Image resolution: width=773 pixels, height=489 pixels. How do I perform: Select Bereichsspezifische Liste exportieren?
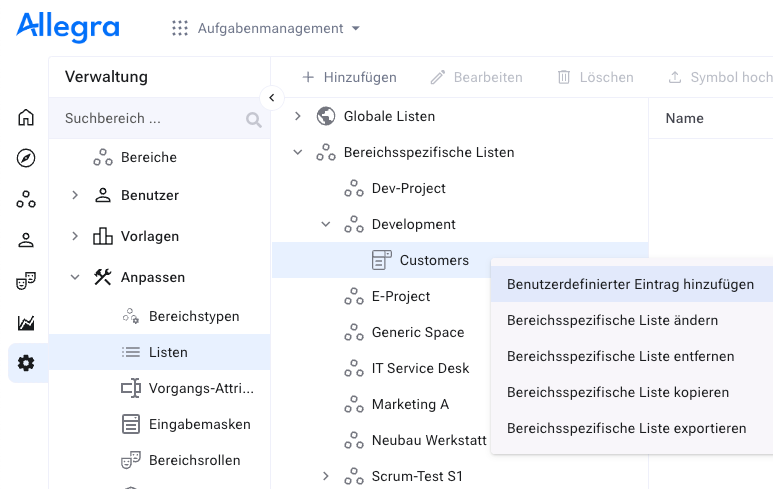point(626,428)
